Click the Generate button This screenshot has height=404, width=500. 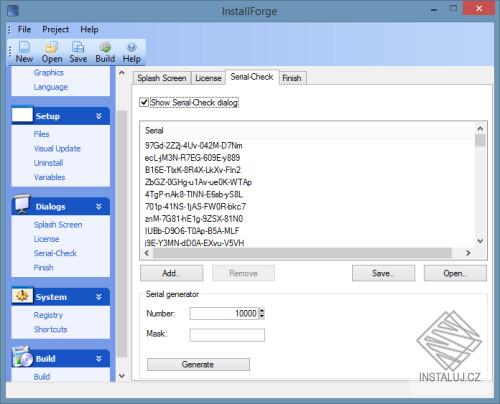tap(198, 364)
